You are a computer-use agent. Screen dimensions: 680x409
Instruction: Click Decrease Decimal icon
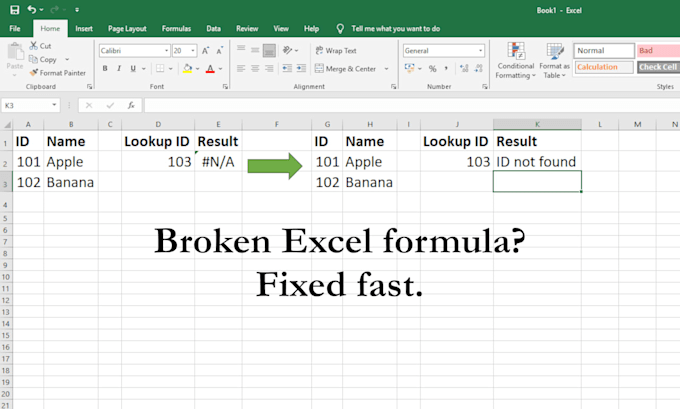[x=478, y=69]
